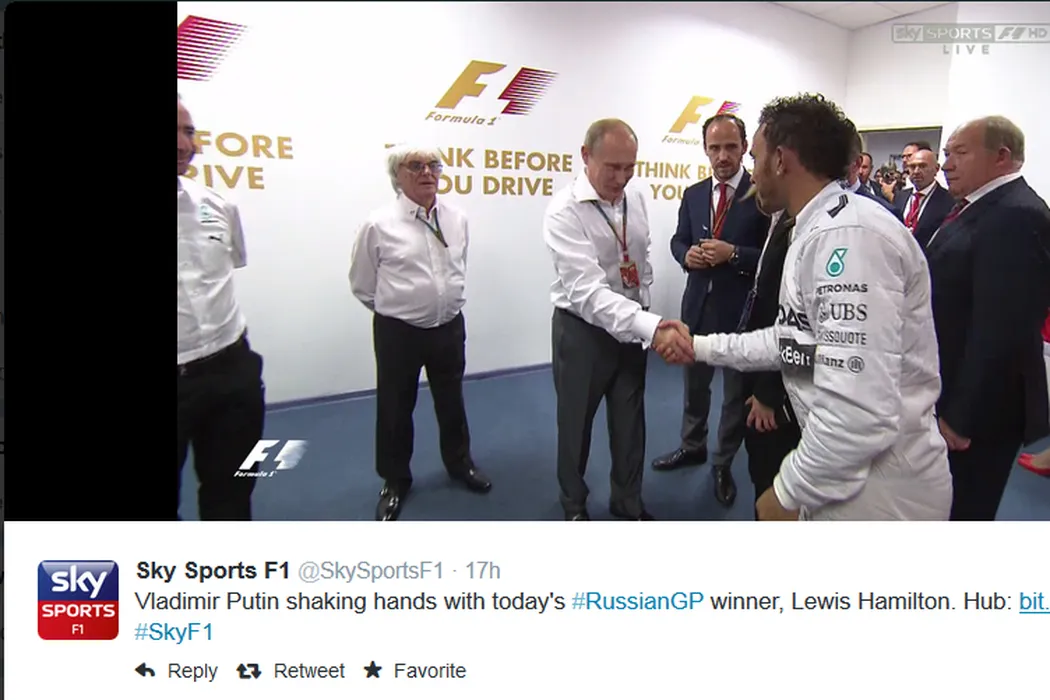Screen dimensions: 1050x700
Task: Follow the #SkyF1 hashtag
Action: pos(174,632)
